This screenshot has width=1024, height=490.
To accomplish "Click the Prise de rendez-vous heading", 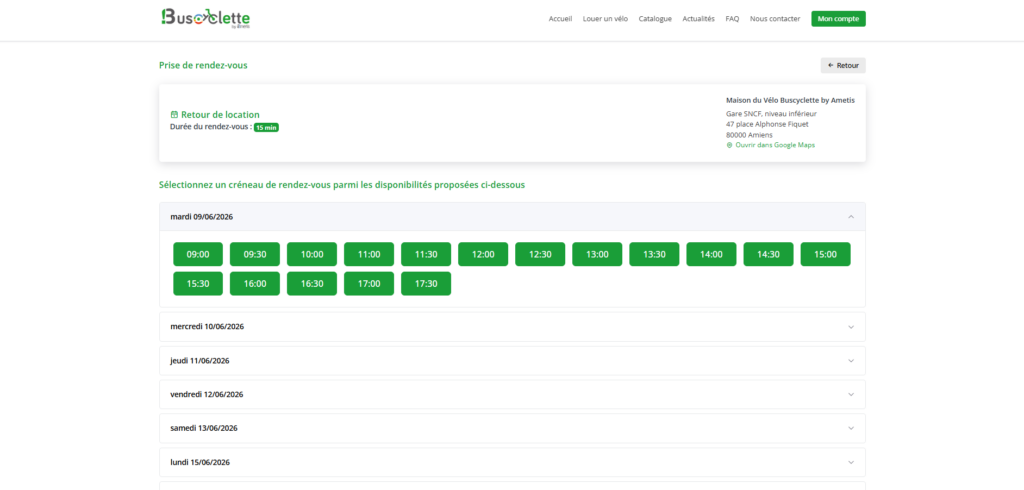I will [203, 65].
